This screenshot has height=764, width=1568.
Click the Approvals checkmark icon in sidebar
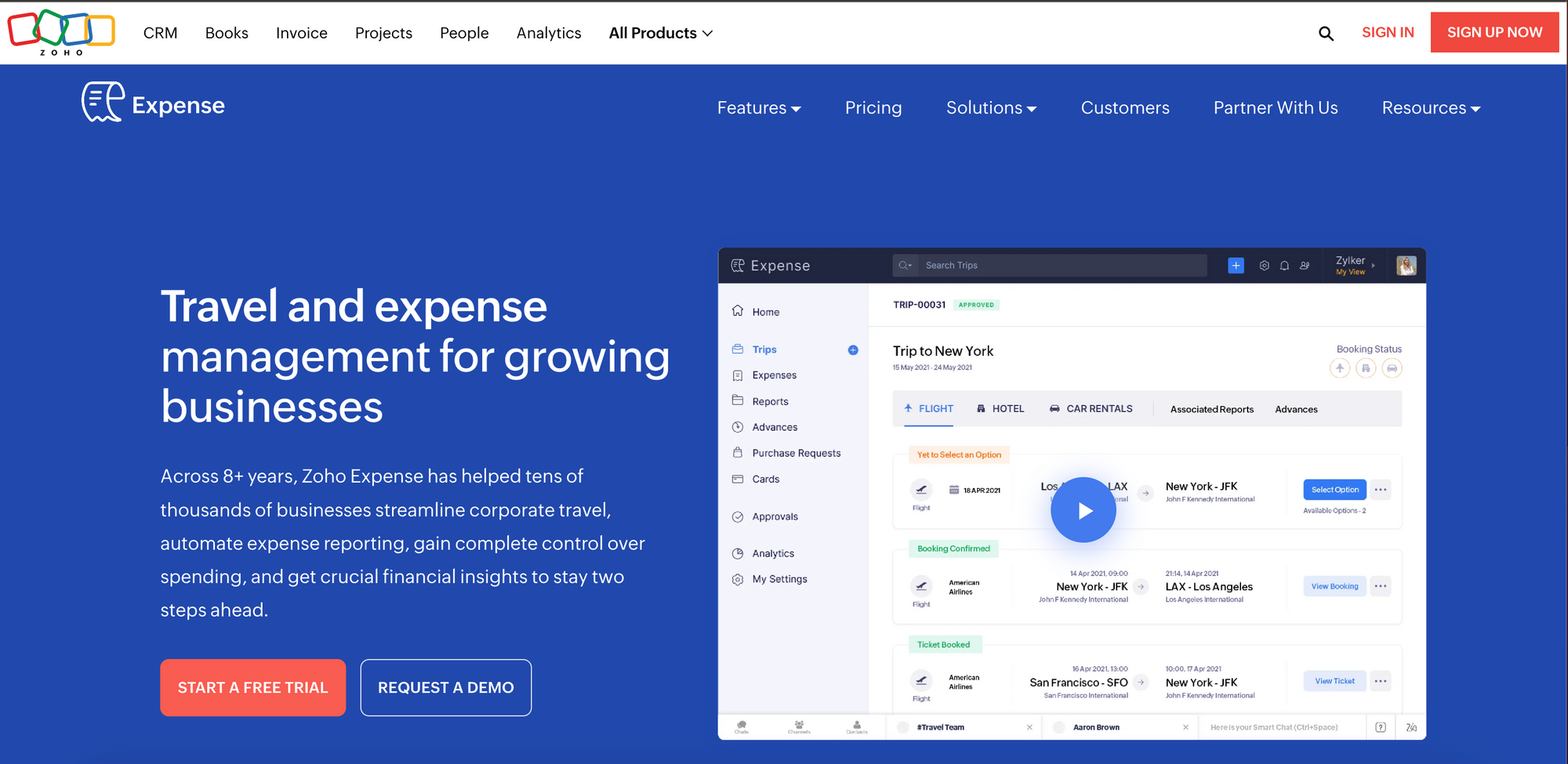738,516
